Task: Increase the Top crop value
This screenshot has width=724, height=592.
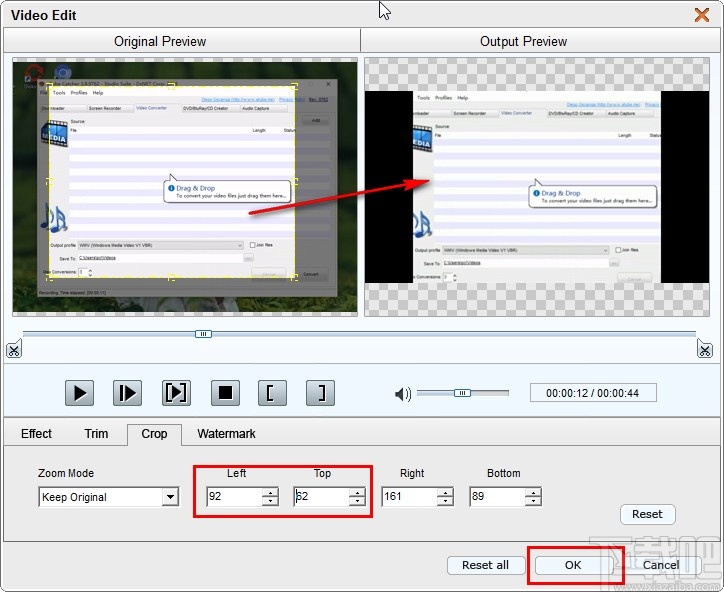Action: pyautogui.click(x=357, y=492)
